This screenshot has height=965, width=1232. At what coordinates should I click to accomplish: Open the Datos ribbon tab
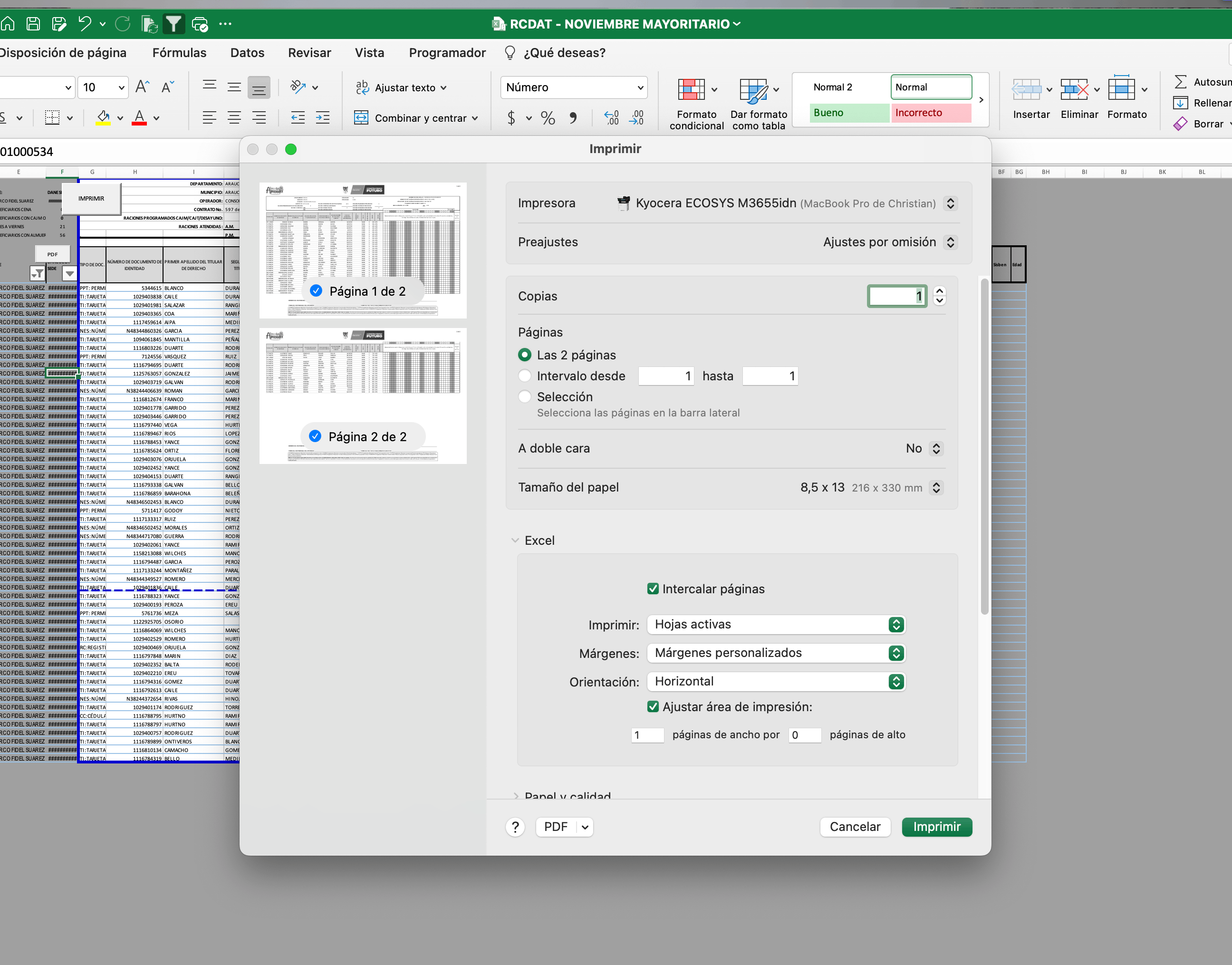tap(247, 53)
